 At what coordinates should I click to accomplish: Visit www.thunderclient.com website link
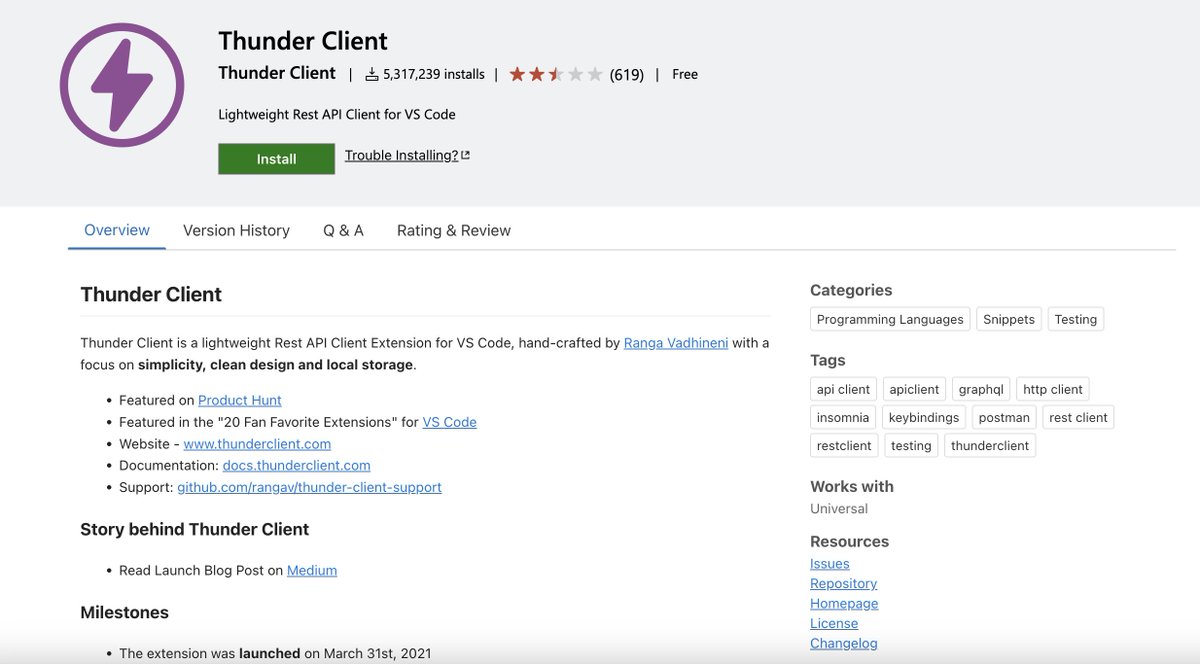(x=257, y=444)
